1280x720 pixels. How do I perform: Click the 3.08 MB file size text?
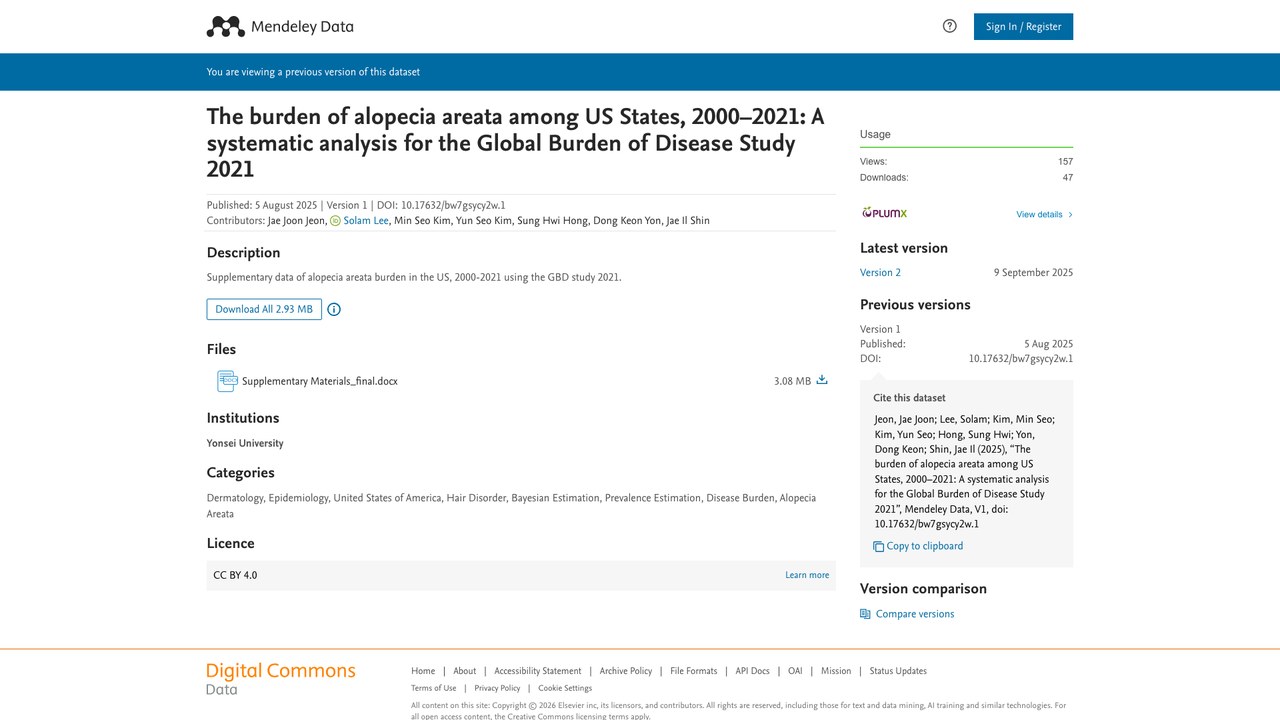792,381
